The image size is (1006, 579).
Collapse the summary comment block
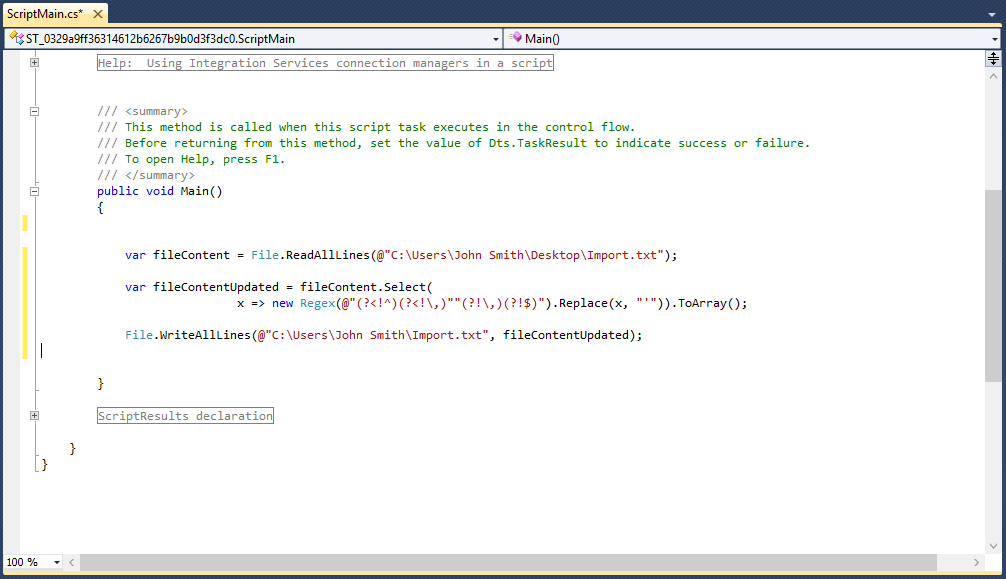(35, 111)
